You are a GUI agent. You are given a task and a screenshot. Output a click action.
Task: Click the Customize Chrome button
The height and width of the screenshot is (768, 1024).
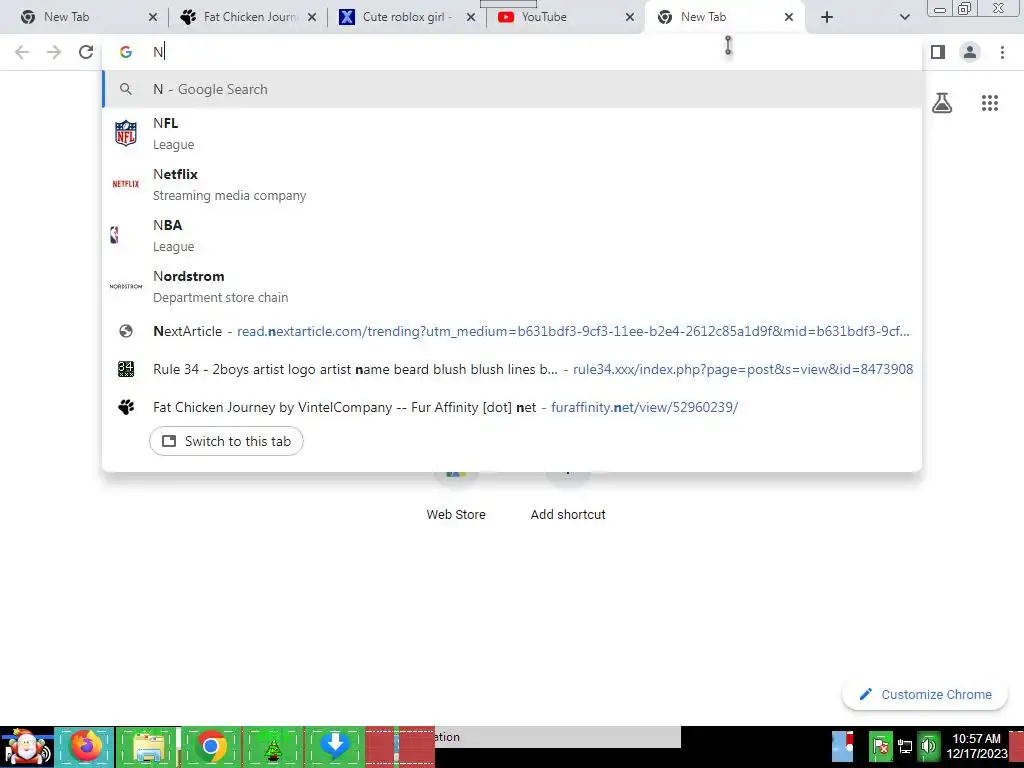click(x=926, y=694)
